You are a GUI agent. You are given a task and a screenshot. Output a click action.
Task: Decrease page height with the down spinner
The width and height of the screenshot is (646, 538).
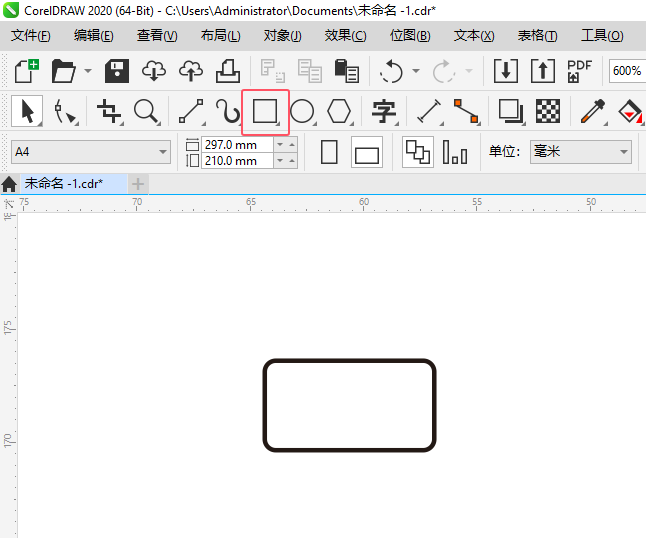(x=280, y=161)
